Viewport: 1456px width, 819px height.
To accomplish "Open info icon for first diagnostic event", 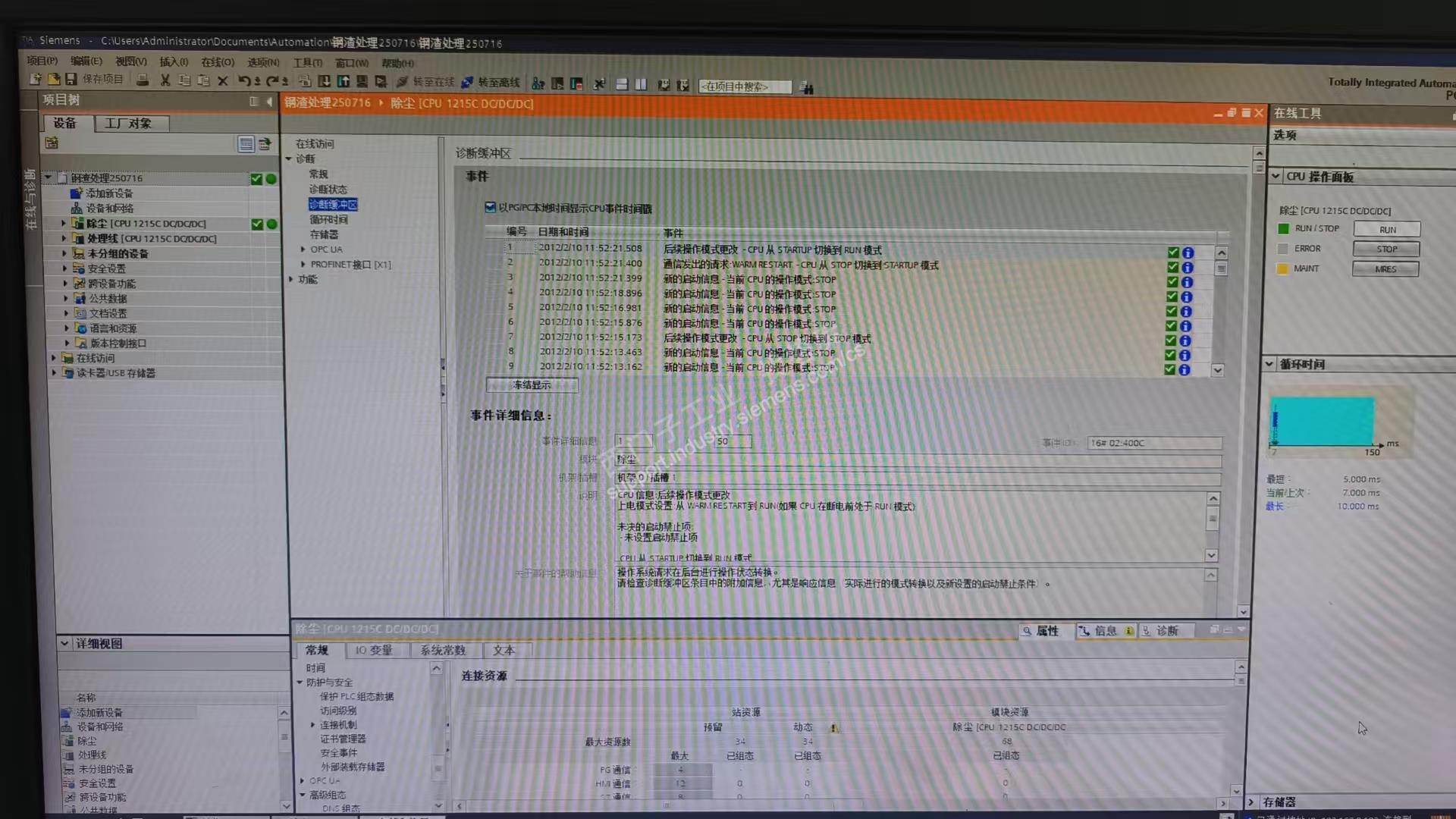I will [1188, 253].
